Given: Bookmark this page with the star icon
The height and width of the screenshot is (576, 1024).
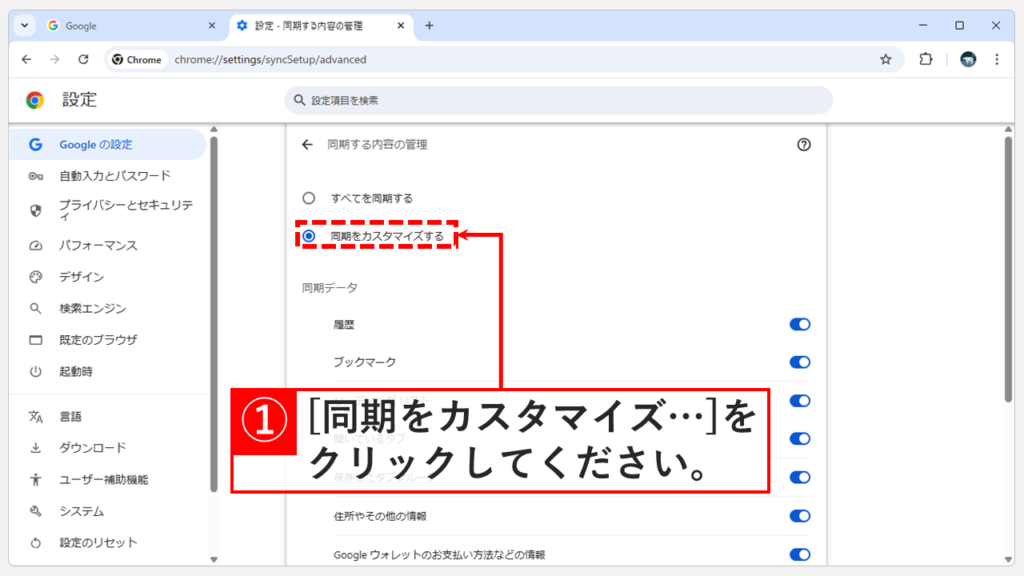Looking at the screenshot, I should tap(886, 59).
